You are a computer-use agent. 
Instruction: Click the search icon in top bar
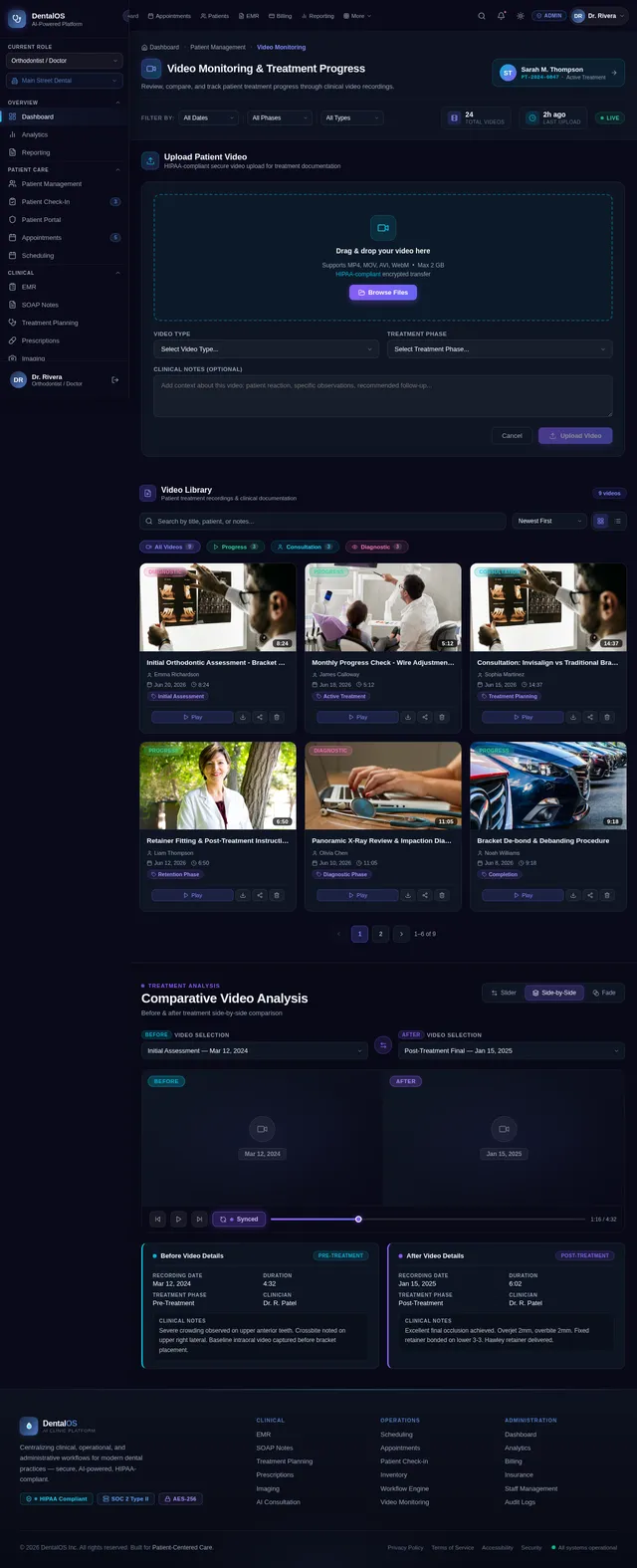click(x=482, y=16)
